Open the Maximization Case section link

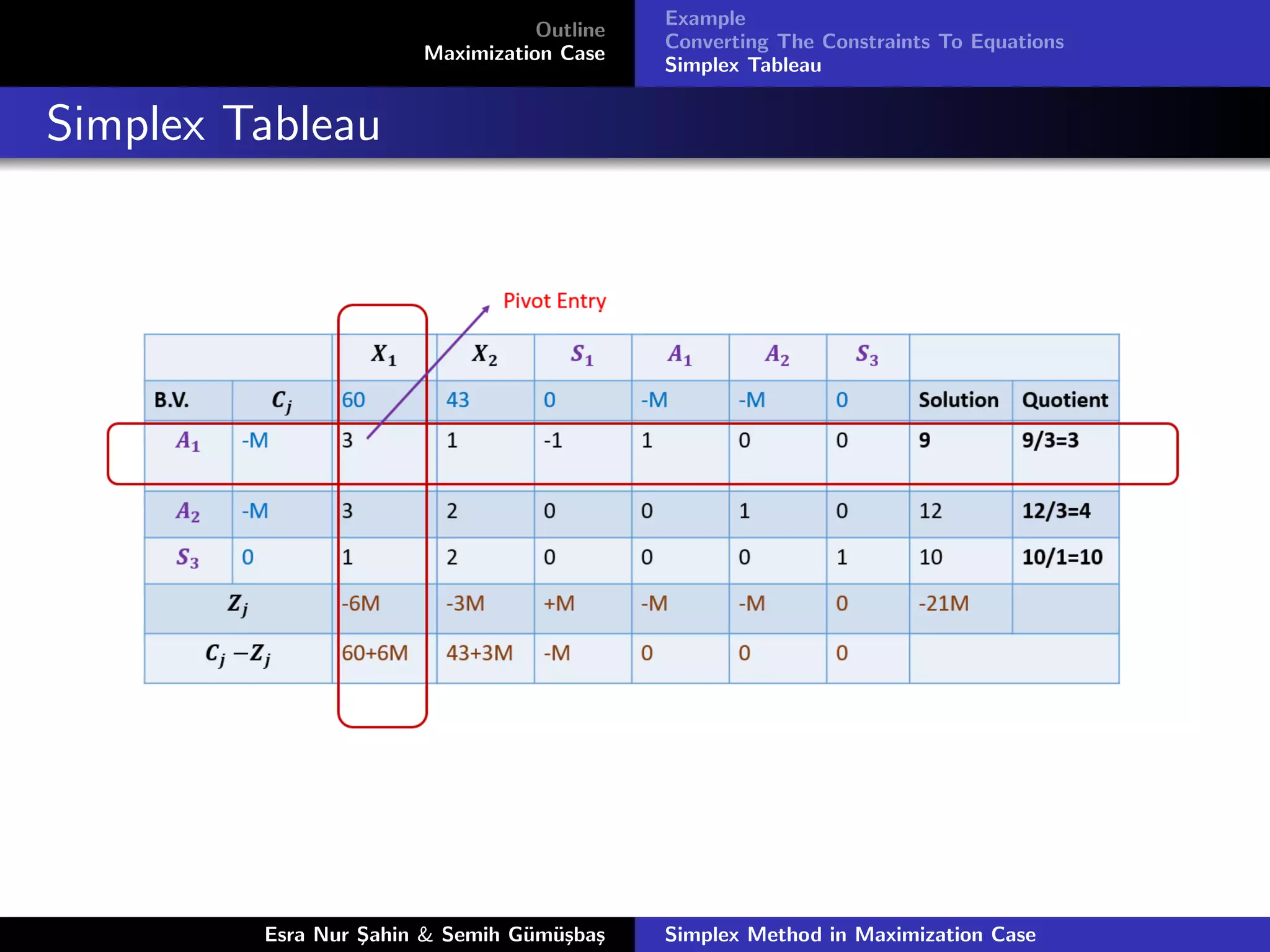514,53
